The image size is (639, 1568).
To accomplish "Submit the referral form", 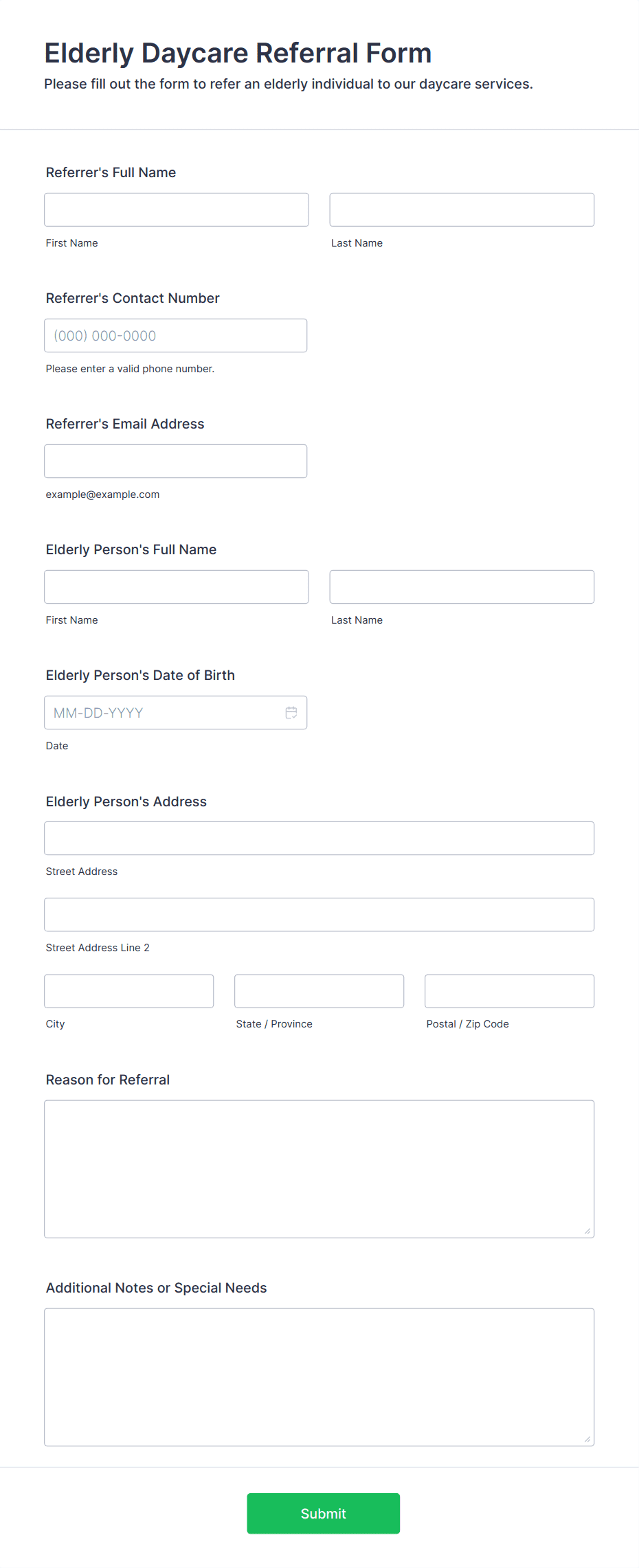I will [324, 1514].
